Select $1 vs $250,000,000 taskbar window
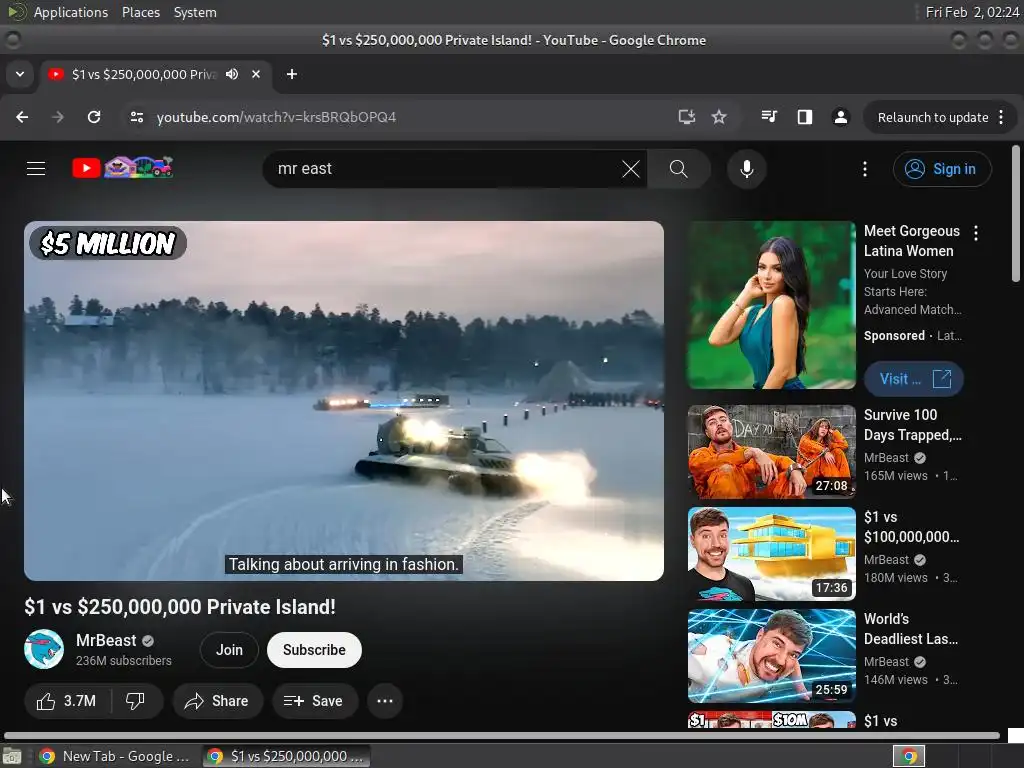1024x768 pixels. 285,756
